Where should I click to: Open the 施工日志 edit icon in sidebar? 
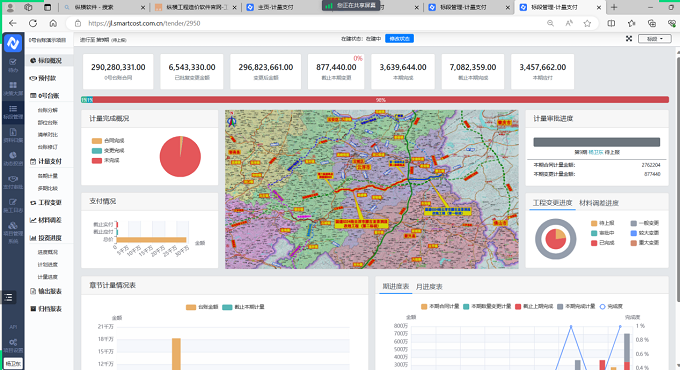point(13,202)
